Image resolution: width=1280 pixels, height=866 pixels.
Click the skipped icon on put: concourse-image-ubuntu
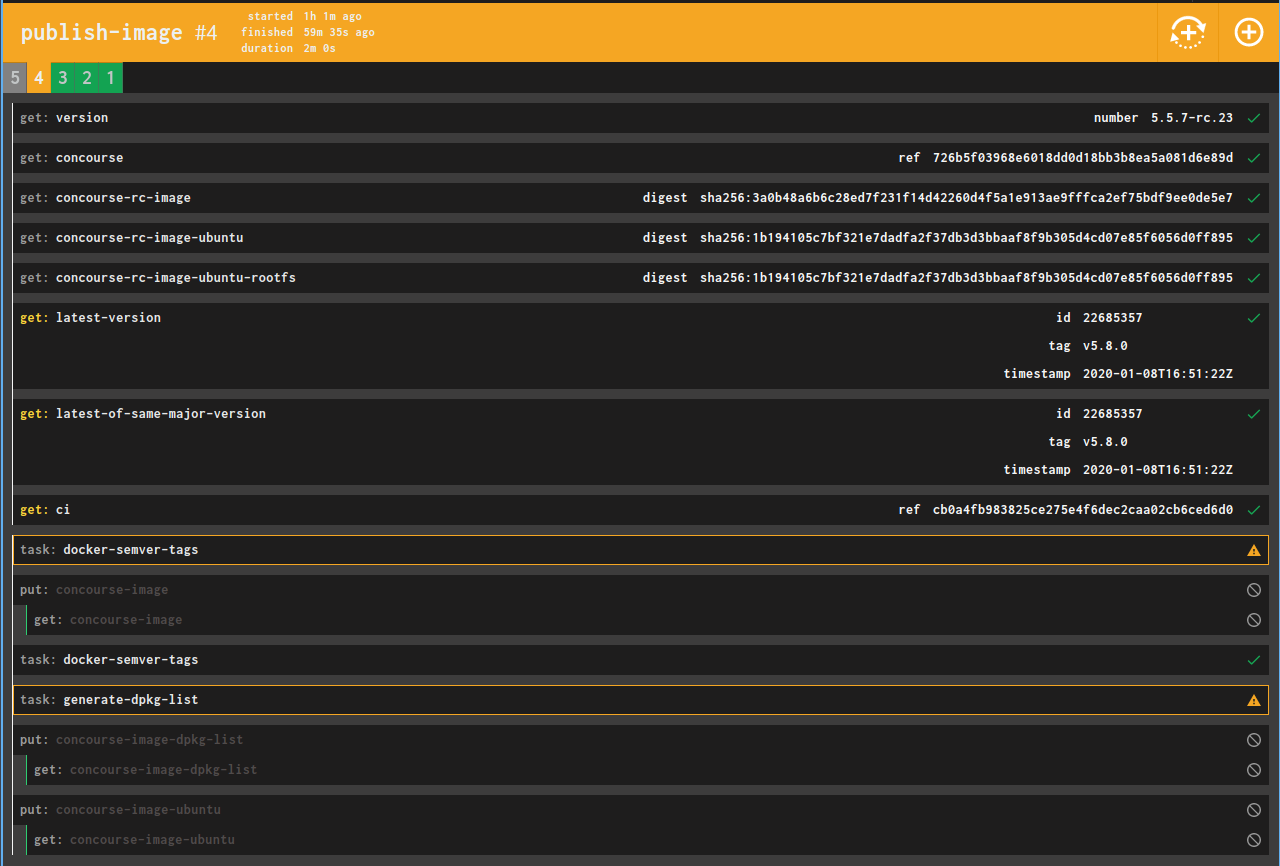1254,809
